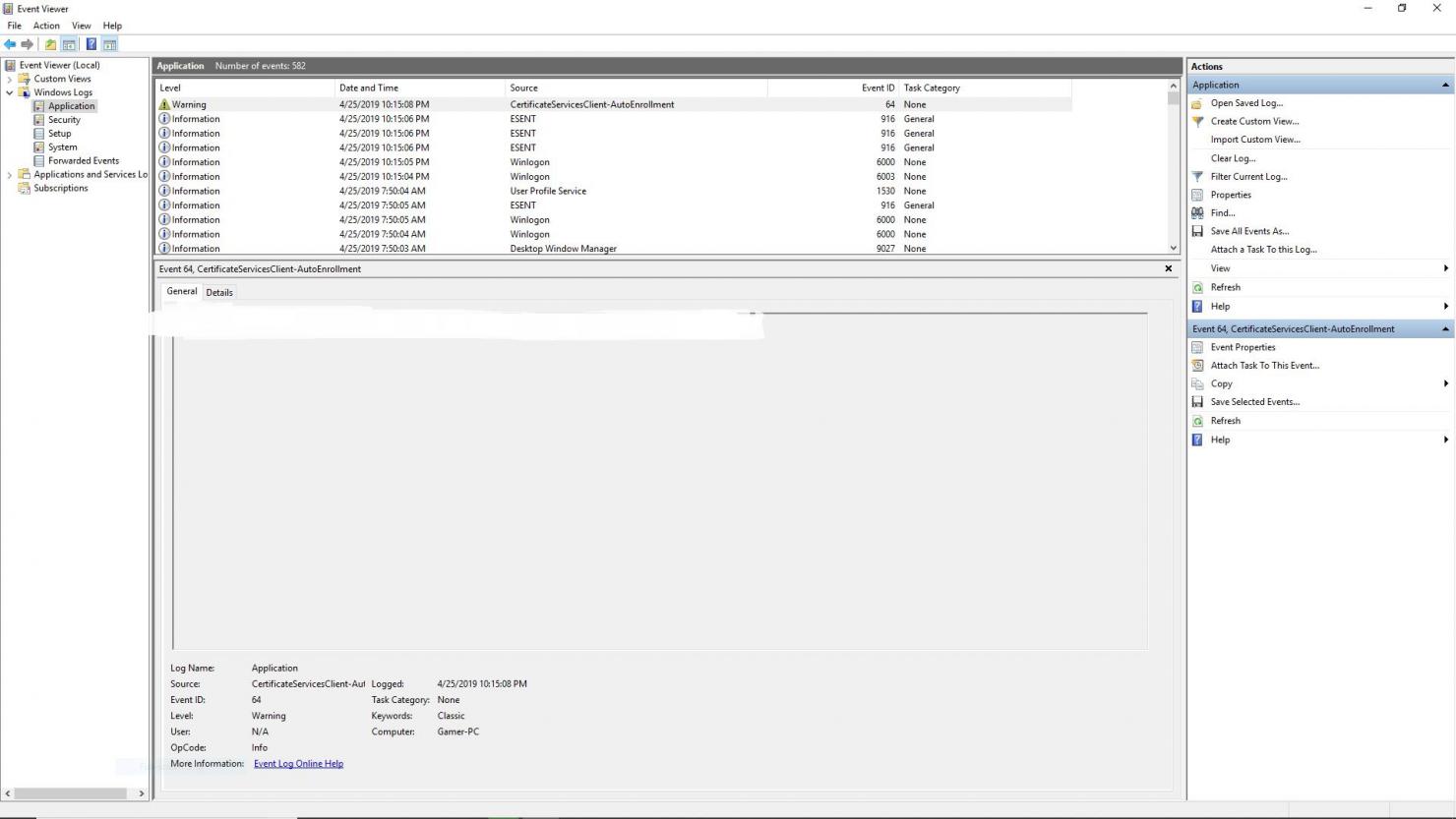This screenshot has height=819, width=1456.
Task: Expand the Applications and Services Logs node
Action: pyautogui.click(x=10, y=175)
